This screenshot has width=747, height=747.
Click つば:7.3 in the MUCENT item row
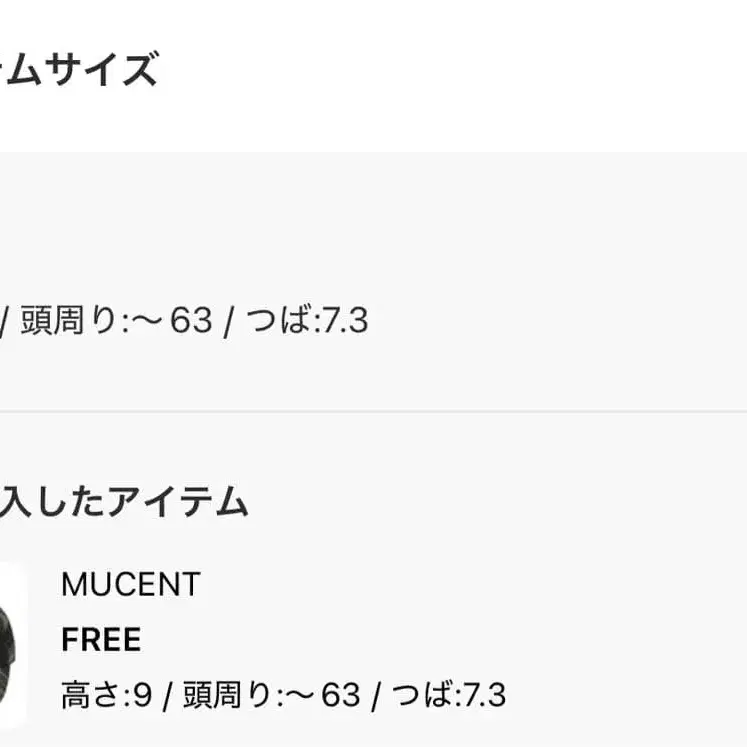pyautogui.click(x=448, y=694)
